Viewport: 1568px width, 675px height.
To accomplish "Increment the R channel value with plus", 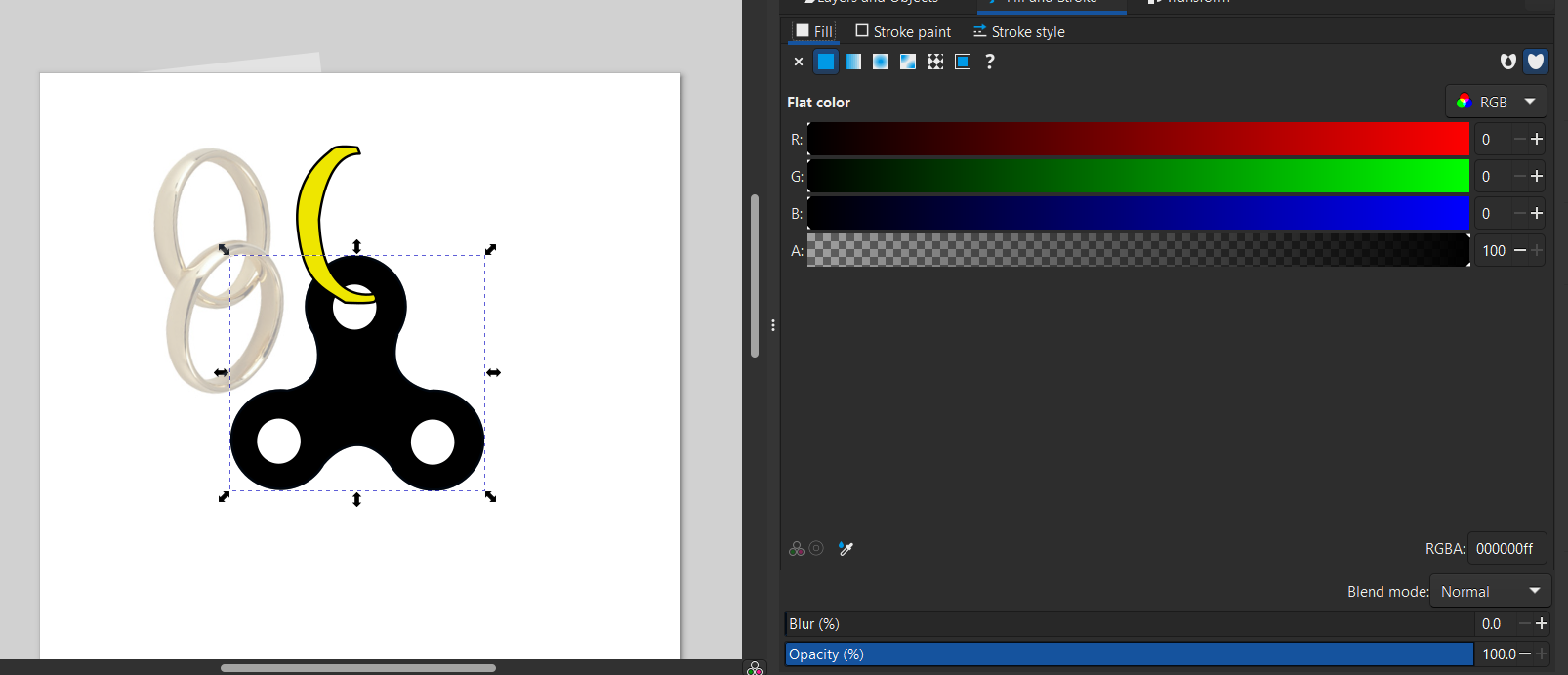I will [x=1537, y=139].
